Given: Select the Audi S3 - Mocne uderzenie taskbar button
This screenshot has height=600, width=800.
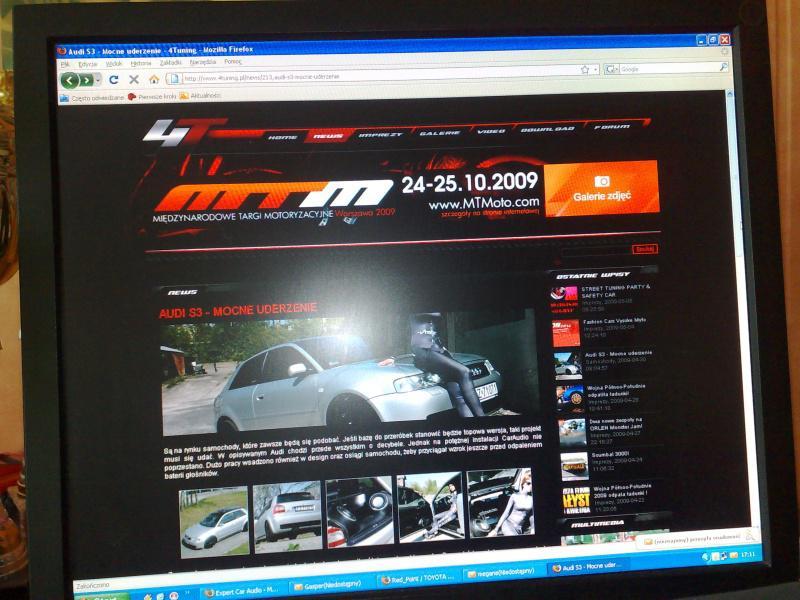Looking at the screenshot, I should [588, 567].
